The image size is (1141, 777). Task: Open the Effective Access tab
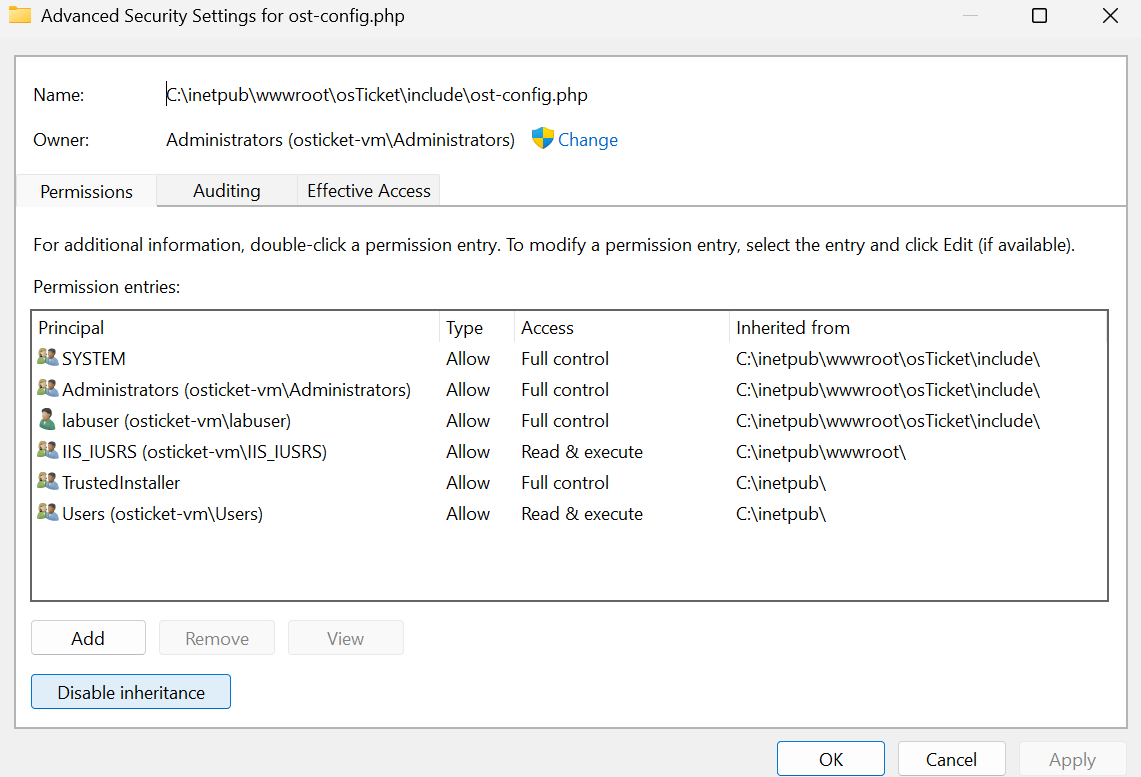[x=368, y=191]
